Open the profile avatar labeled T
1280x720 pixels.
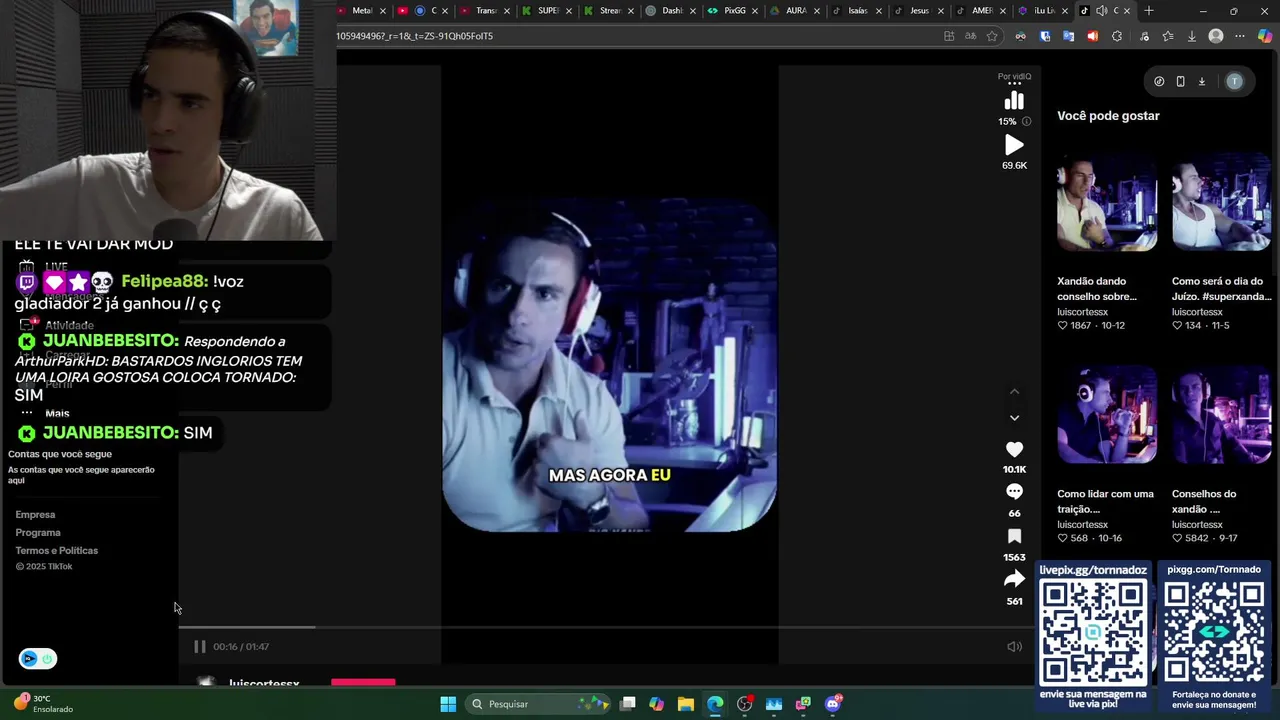1235,82
